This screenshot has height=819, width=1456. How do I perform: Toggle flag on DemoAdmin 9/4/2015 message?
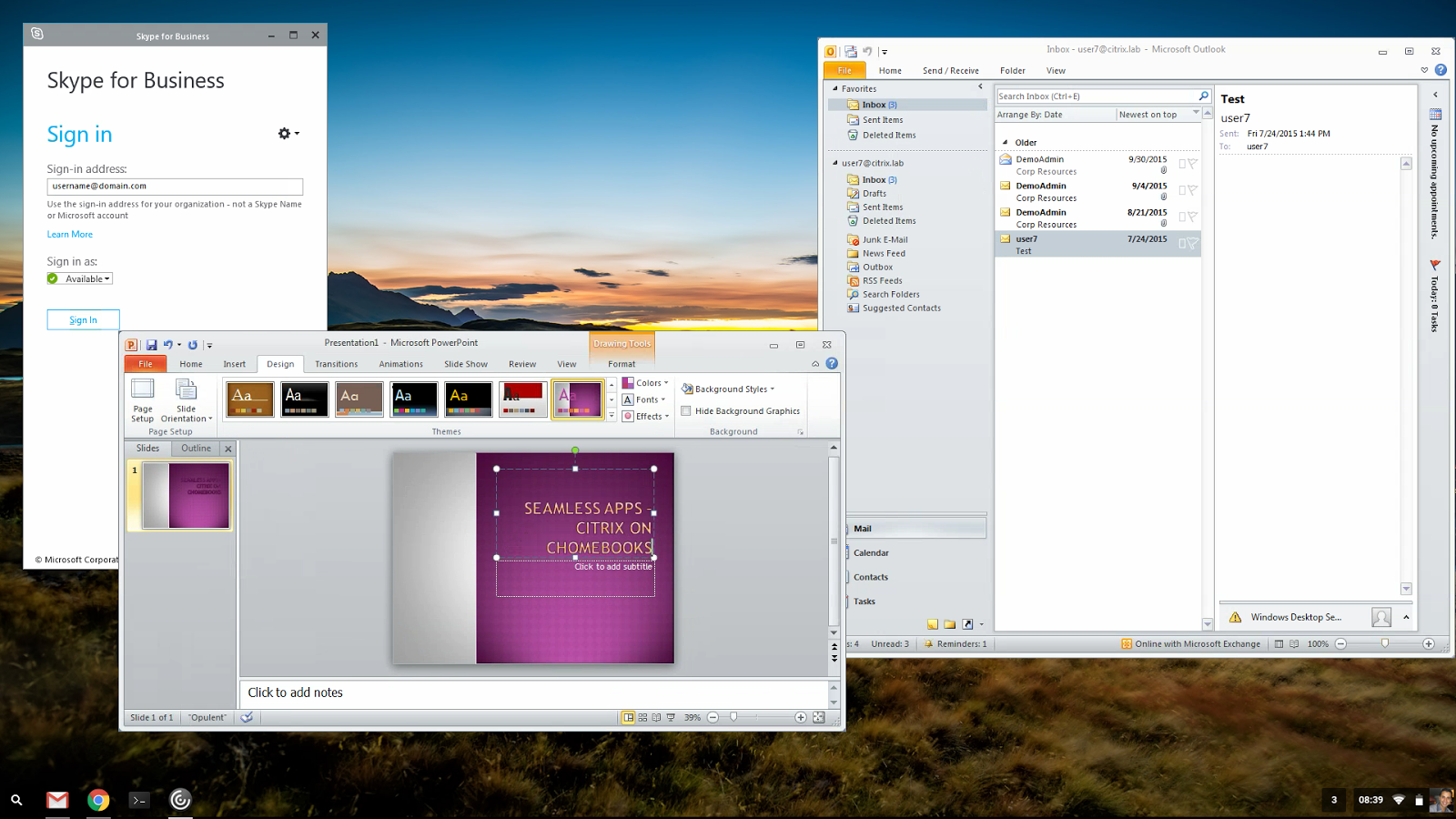(1192, 190)
